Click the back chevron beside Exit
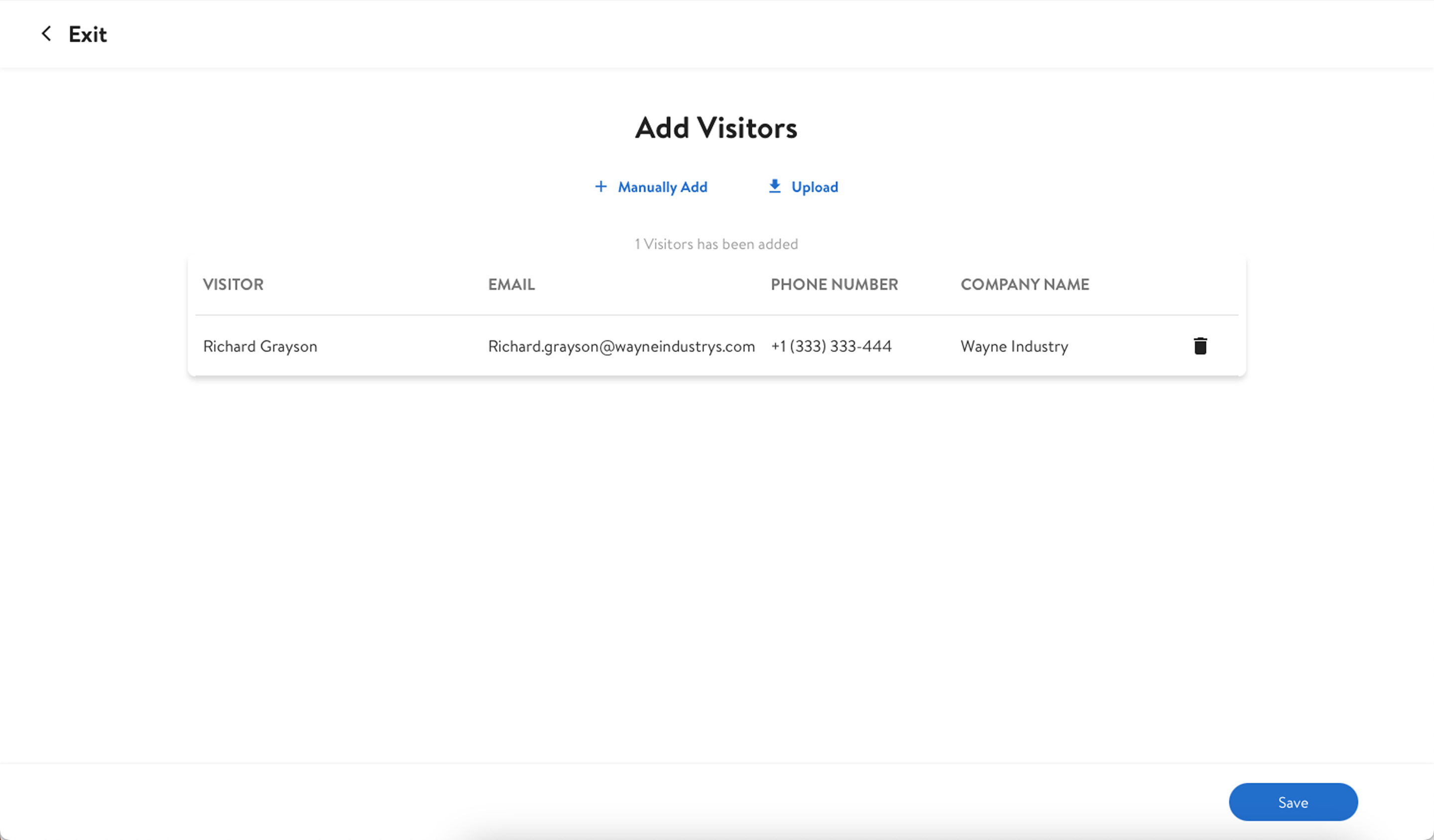The height and width of the screenshot is (840, 1434). (x=47, y=33)
